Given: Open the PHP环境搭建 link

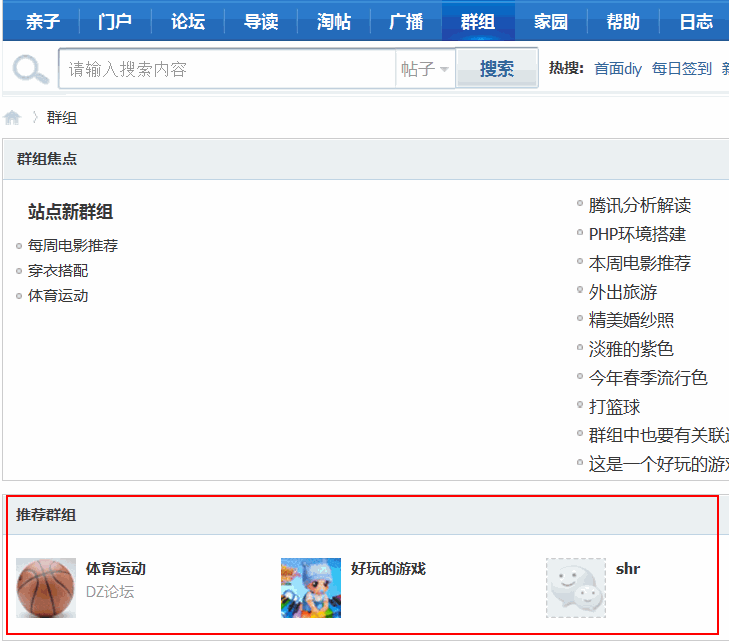Looking at the screenshot, I should click(x=637, y=235).
